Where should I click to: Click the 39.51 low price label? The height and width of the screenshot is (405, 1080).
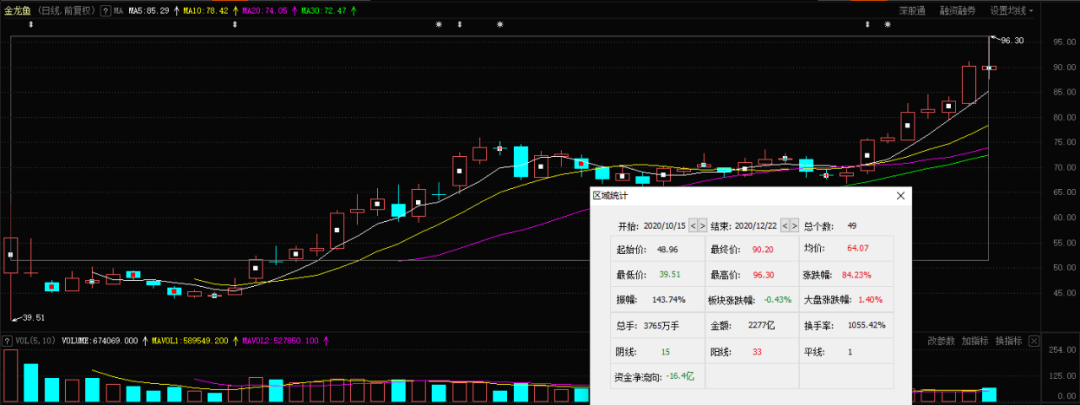[34, 318]
